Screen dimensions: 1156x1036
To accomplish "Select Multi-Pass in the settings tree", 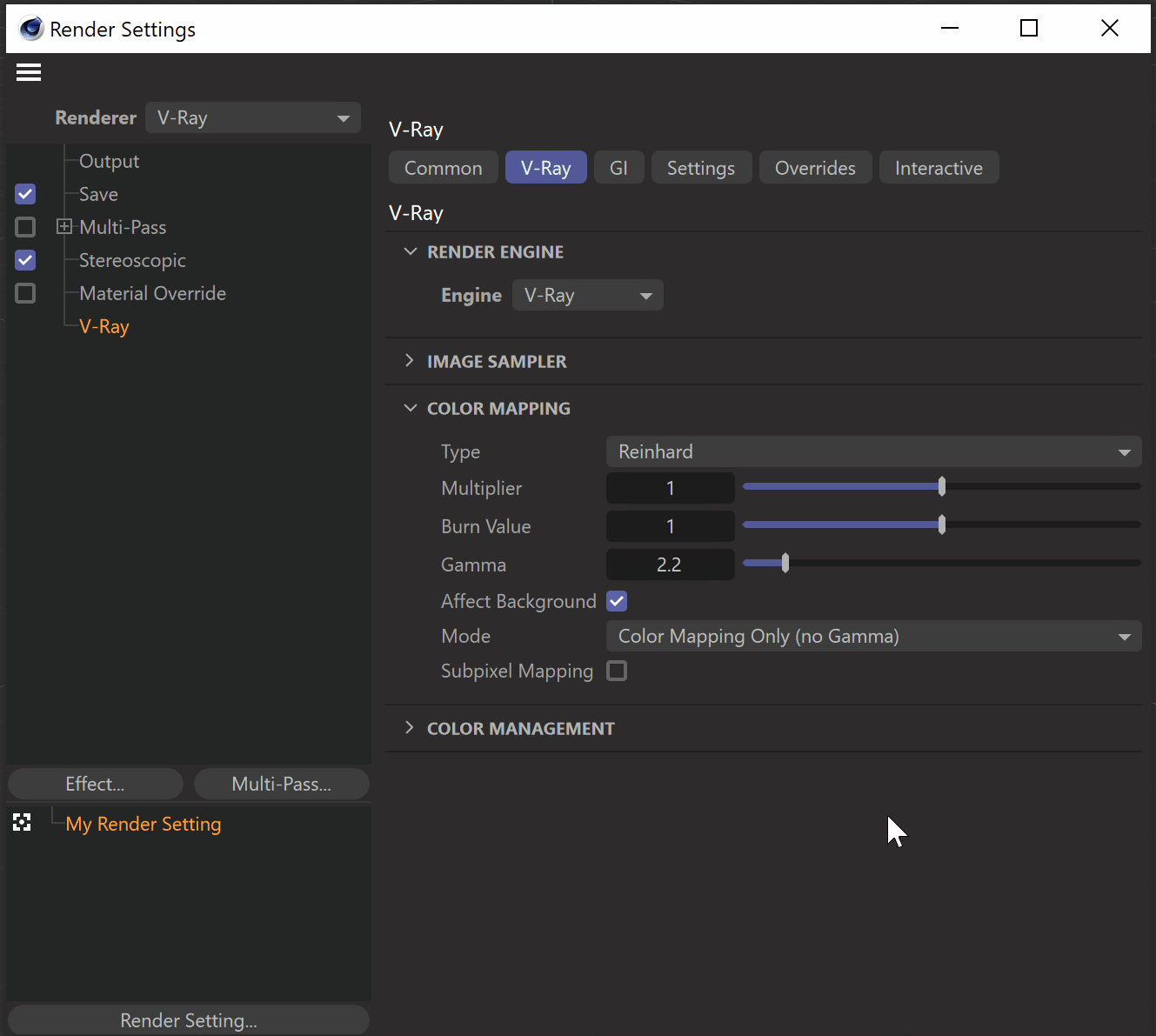I will (x=123, y=227).
